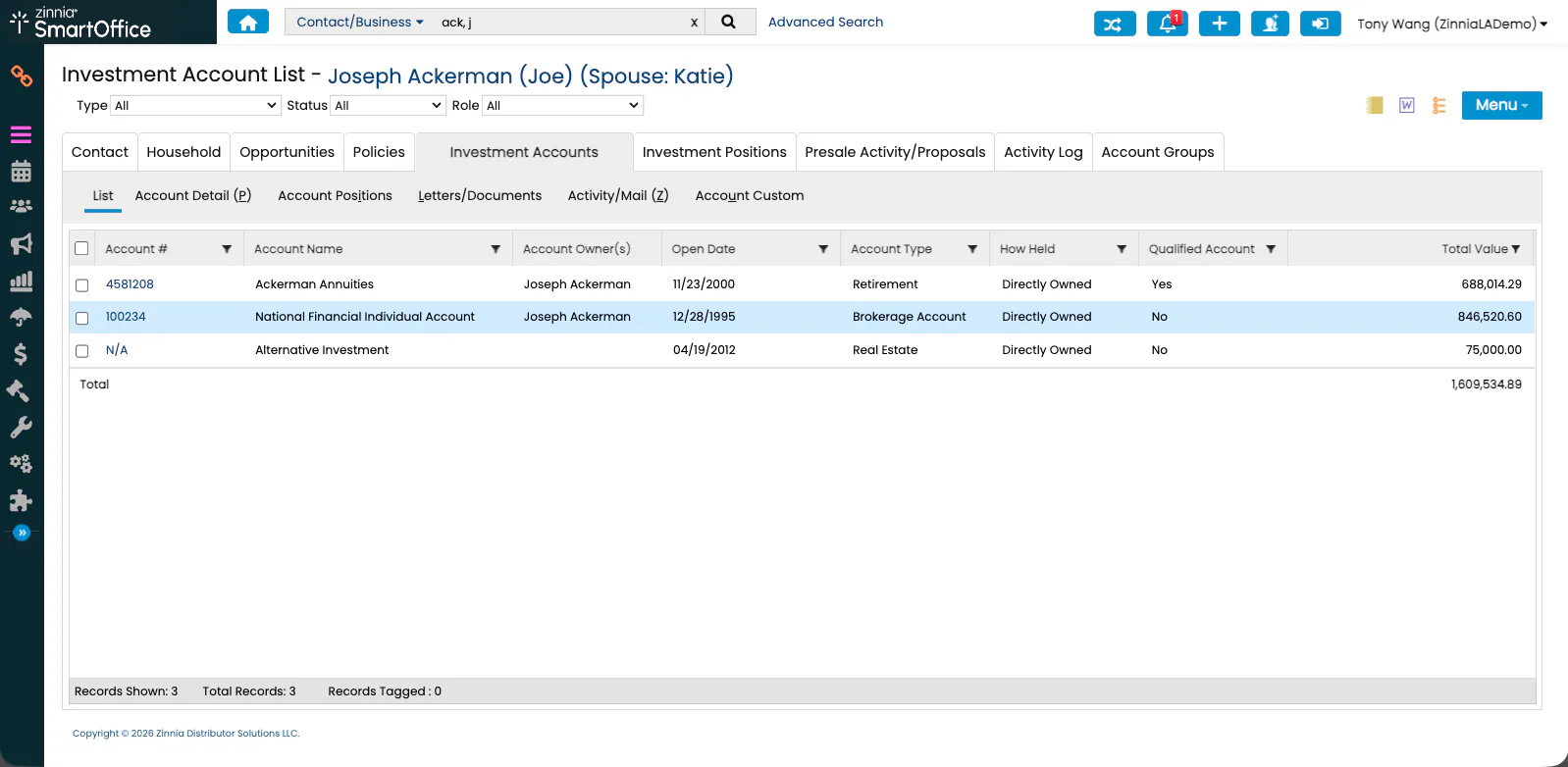Tick the checkbox for account 4581208
Image resolution: width=1568 pixels, height=767 pixels.
tap(82, 285)
